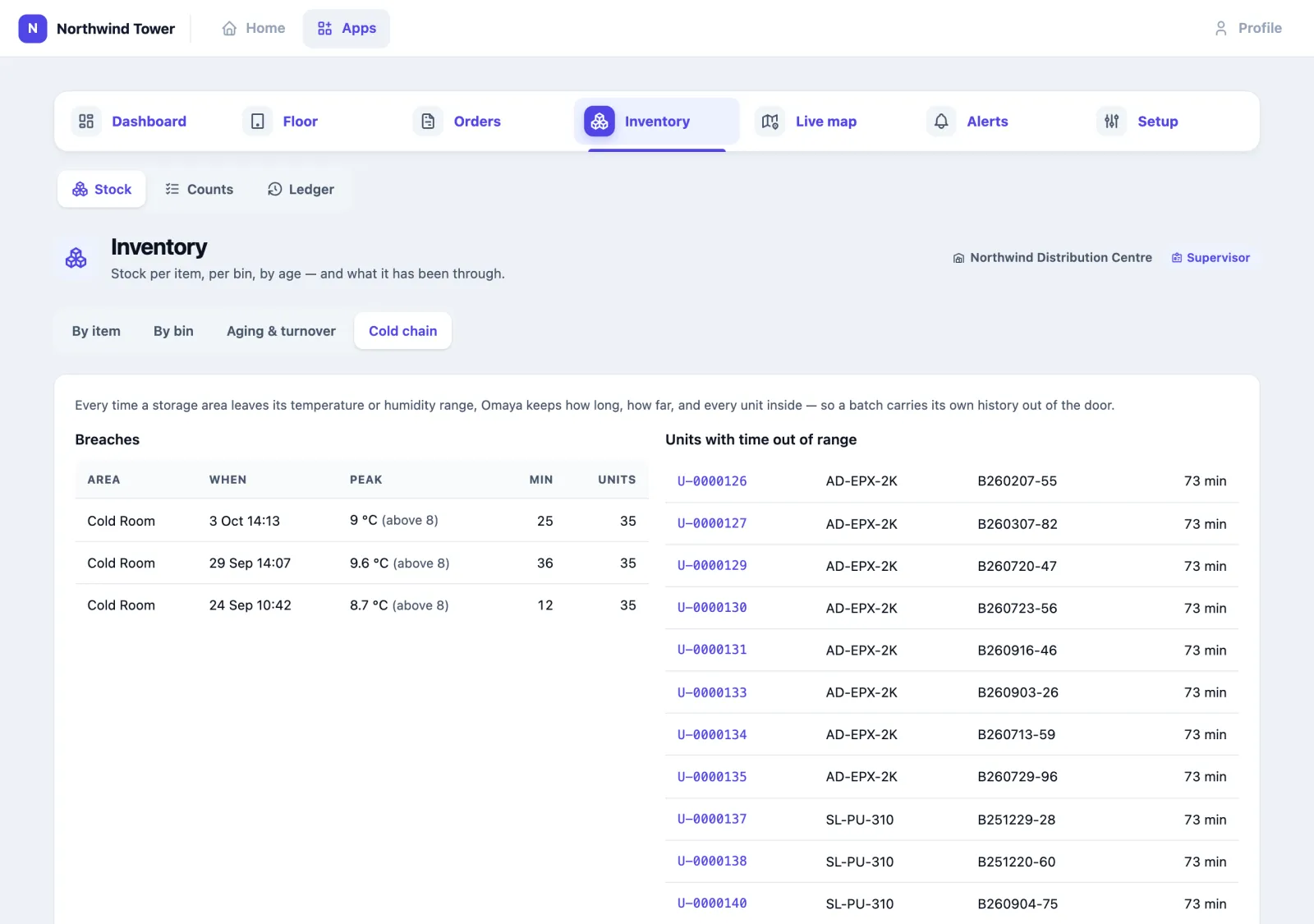Click the large Inventory heading icon

(x=76, y=259)
